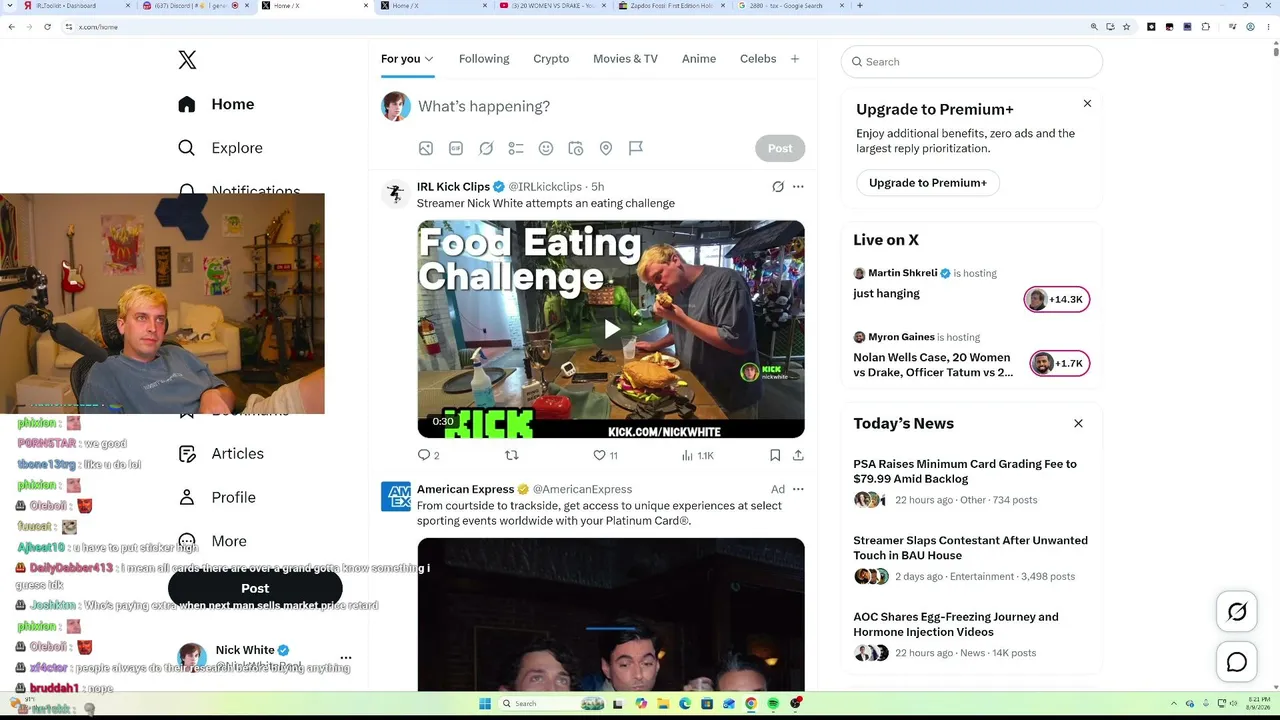The height and width of the screenshot is (720, 1280).
Task: Bookmark the IRL Kick Clips post
Action: [775, 455]
